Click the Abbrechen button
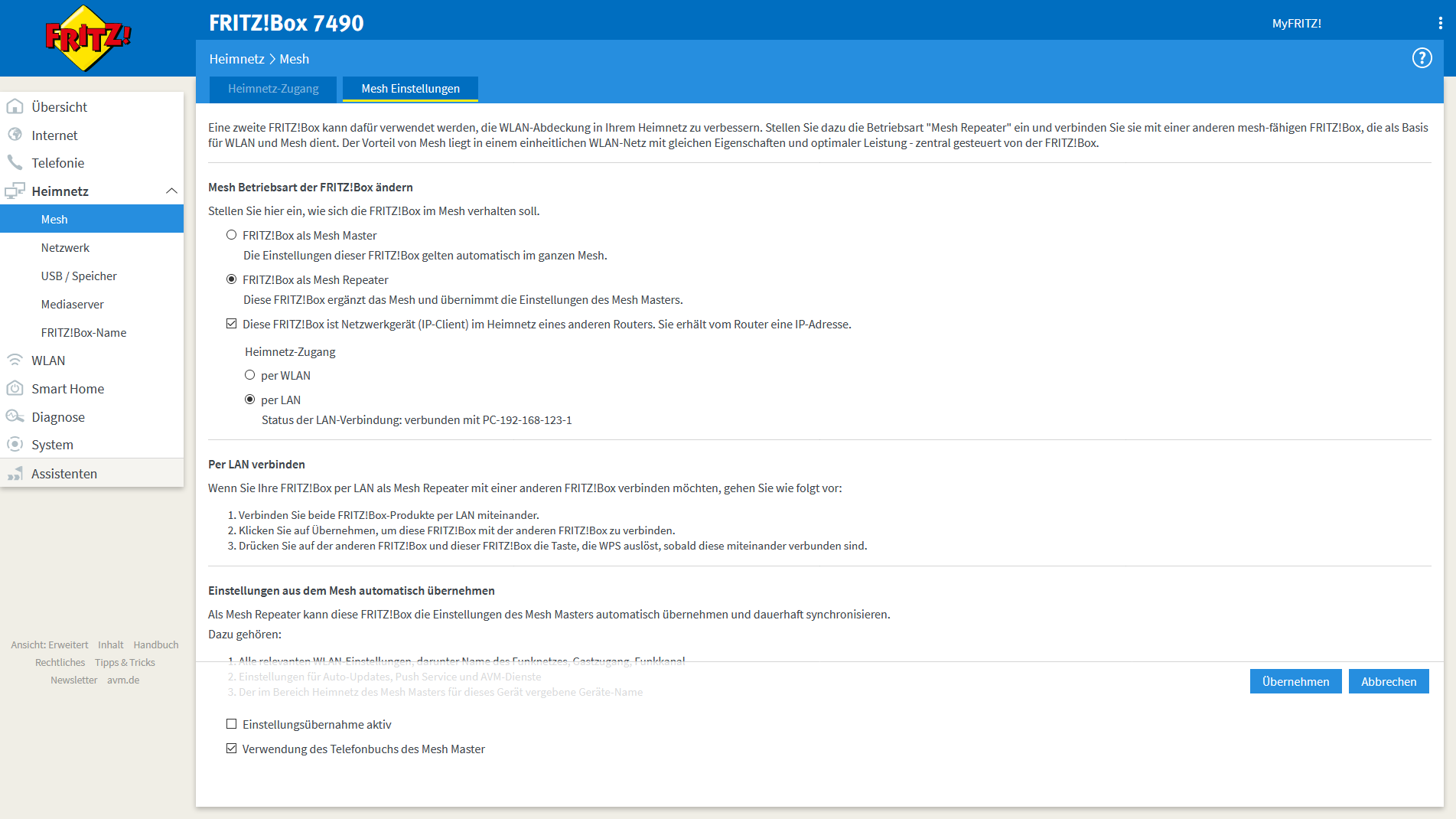This screenshot has width=1456, height=819. (1389, 681)
